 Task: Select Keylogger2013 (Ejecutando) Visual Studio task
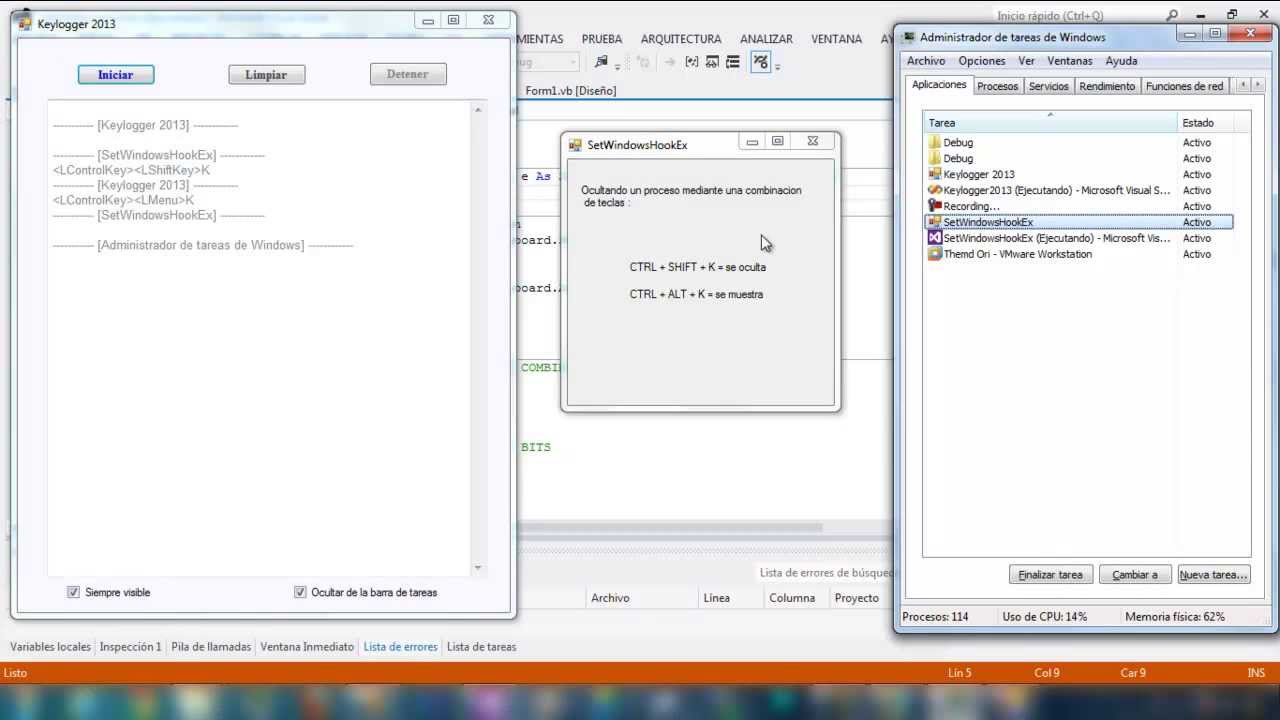pyautogui.click(x=1078, y=191)
